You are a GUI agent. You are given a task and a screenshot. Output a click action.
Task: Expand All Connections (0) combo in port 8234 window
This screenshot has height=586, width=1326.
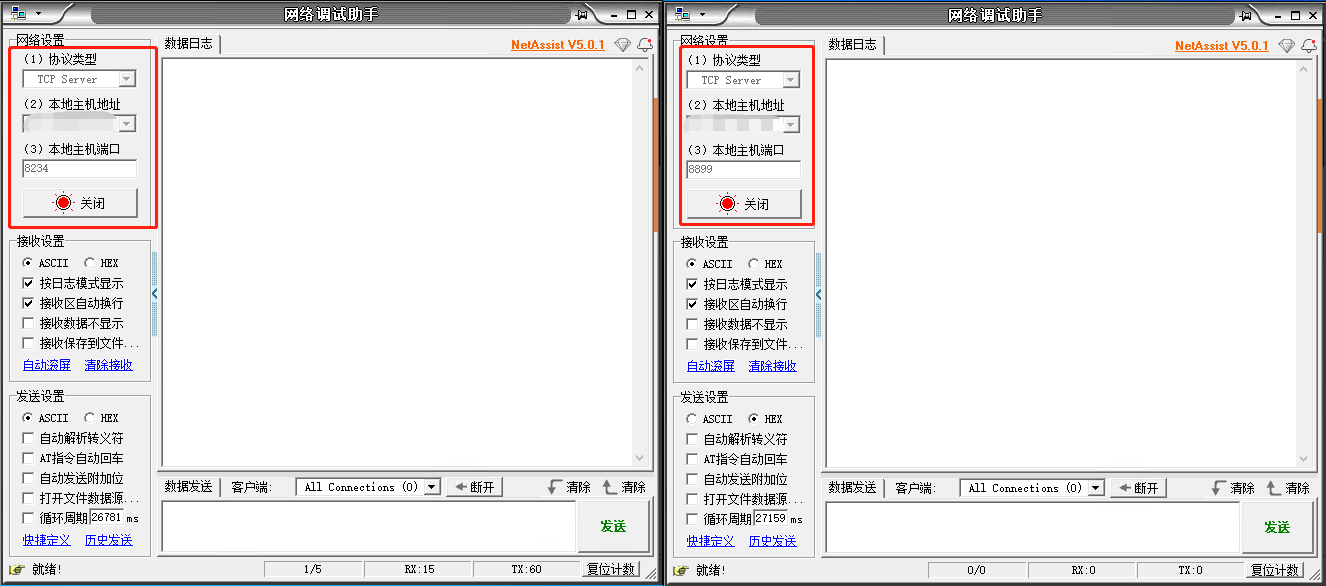pos(432,487)
